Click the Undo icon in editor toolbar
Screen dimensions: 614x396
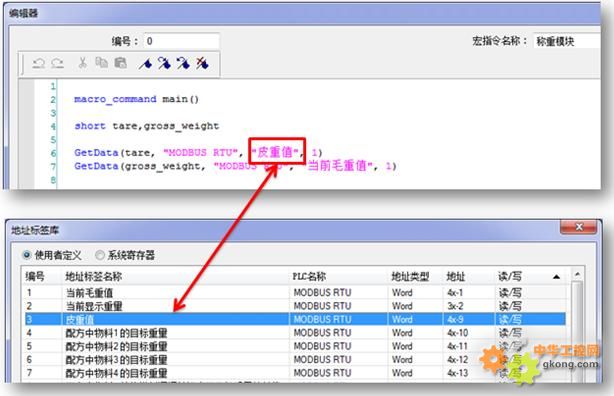[39, 63]
